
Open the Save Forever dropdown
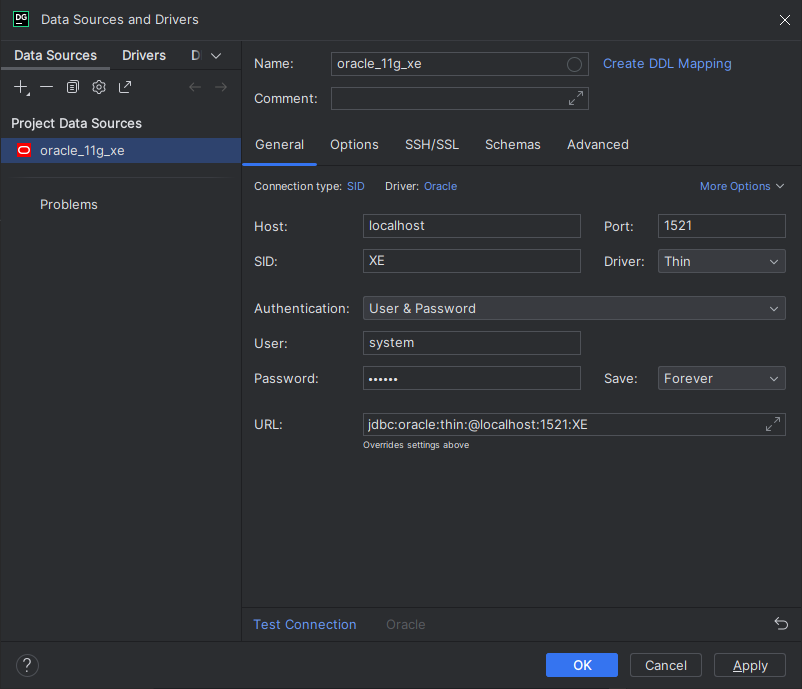tap(721, 379)
